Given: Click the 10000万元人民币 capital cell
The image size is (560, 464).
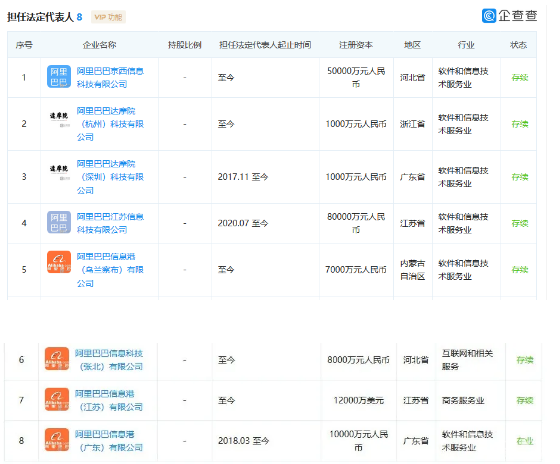Looking at the screenshot, I should click(359, 441).
